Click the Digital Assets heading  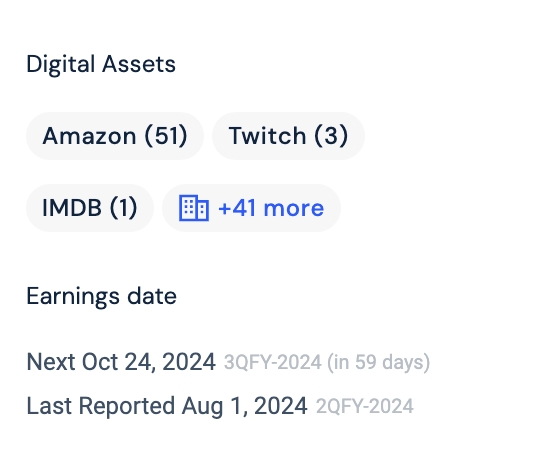click(101, 65)
